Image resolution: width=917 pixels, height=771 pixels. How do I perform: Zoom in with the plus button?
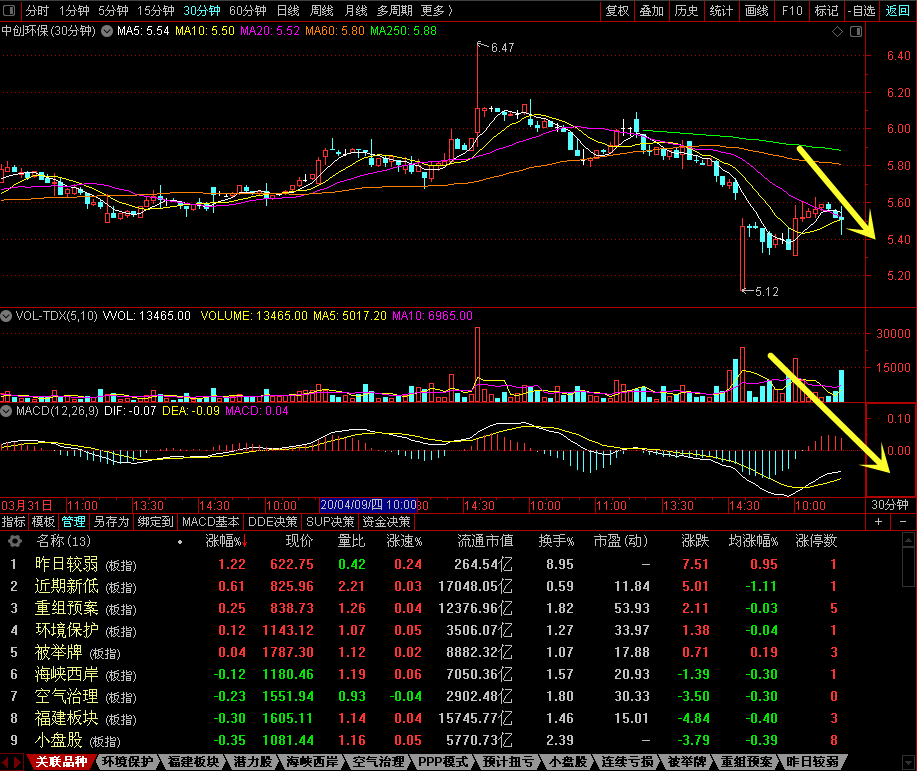[x=878, y=521]
